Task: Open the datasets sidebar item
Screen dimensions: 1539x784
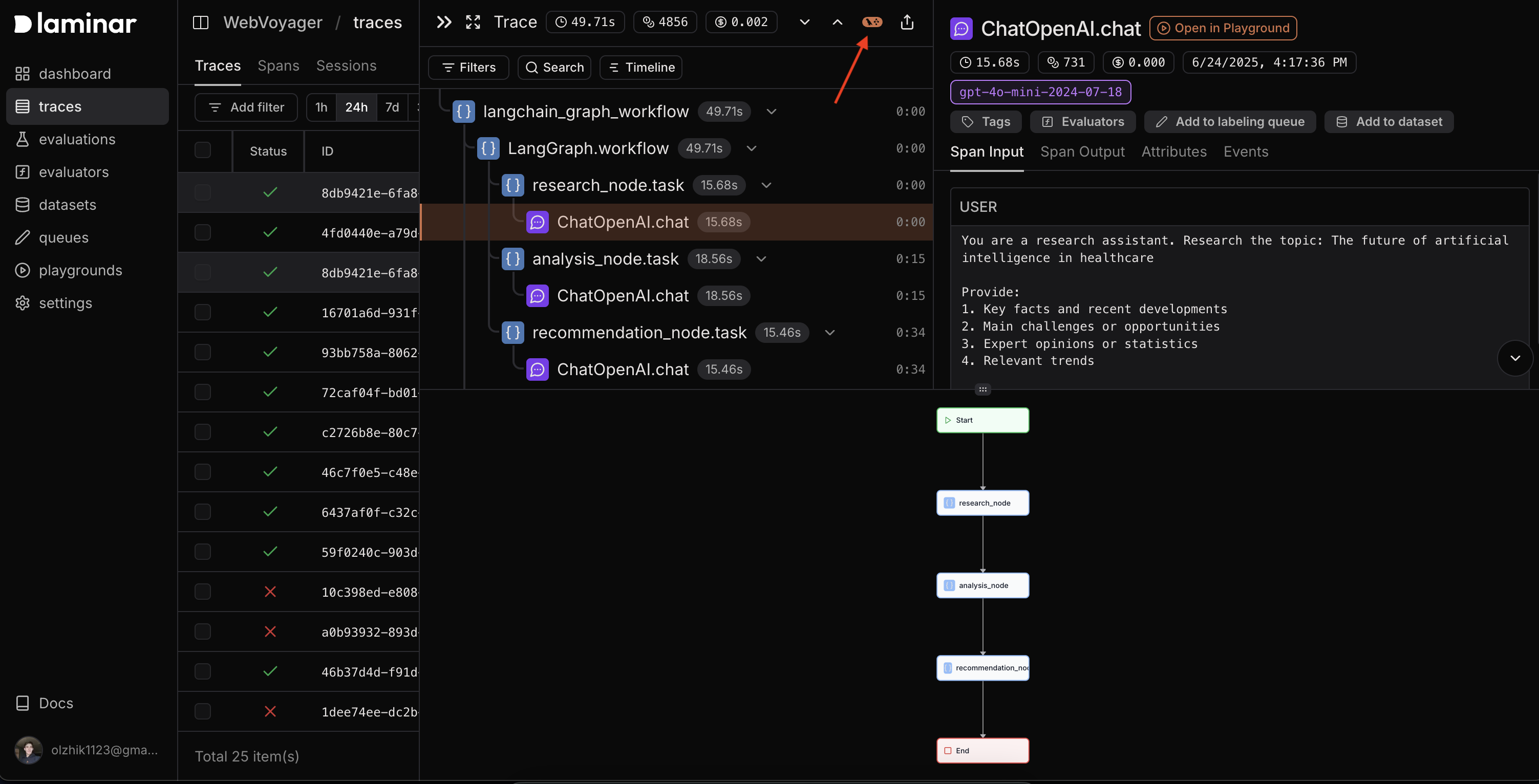Action: [67, 205]
